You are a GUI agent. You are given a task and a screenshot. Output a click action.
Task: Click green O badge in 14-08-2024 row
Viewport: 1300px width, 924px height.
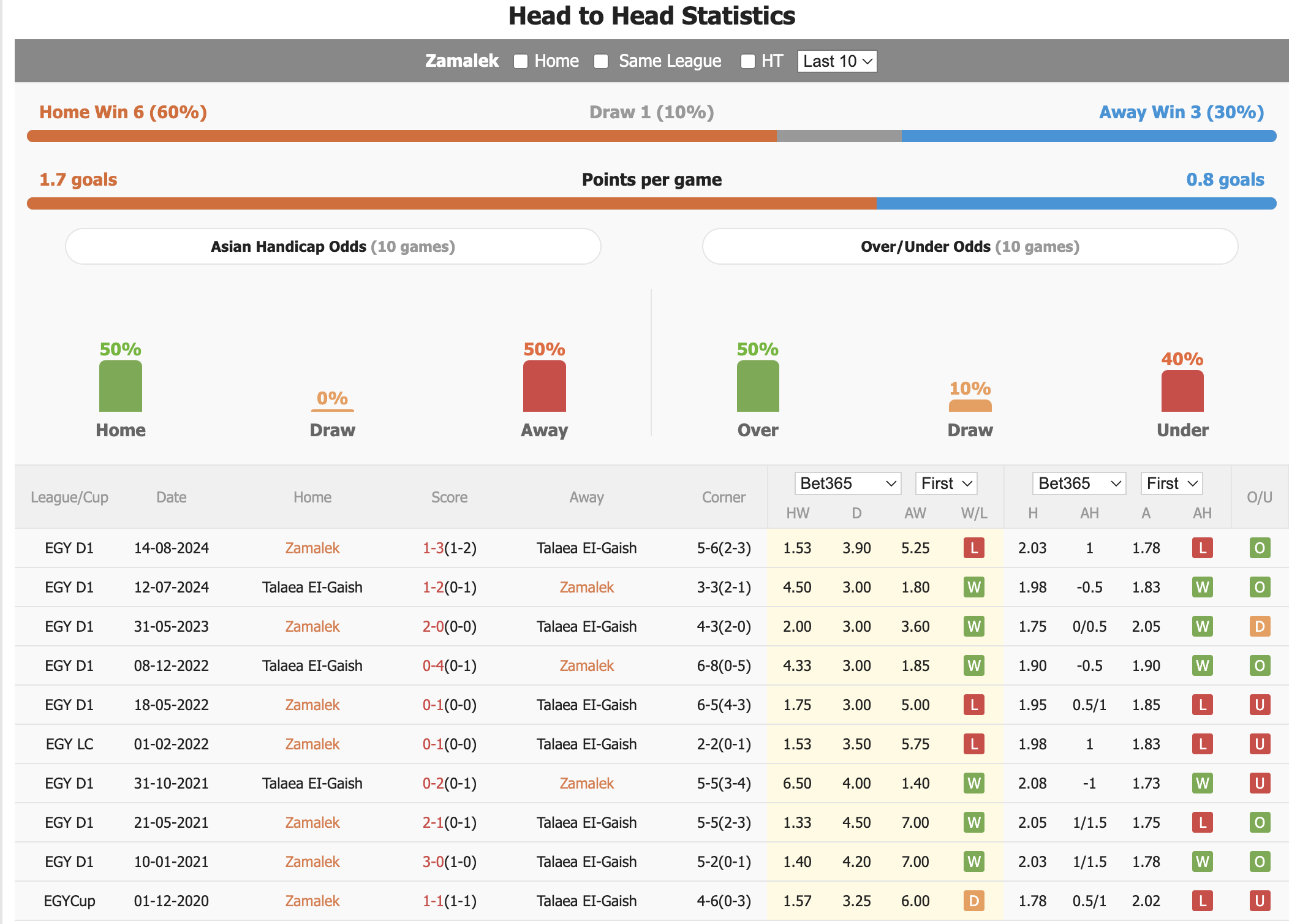click(x=1260, y=548)
